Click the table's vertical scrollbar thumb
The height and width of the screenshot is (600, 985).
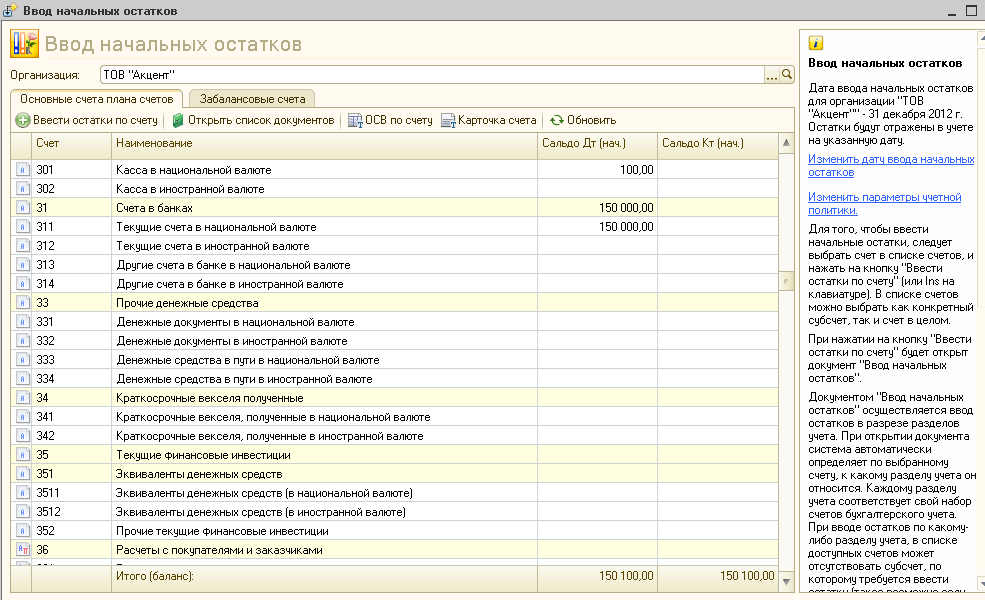(x=786, y=281)
